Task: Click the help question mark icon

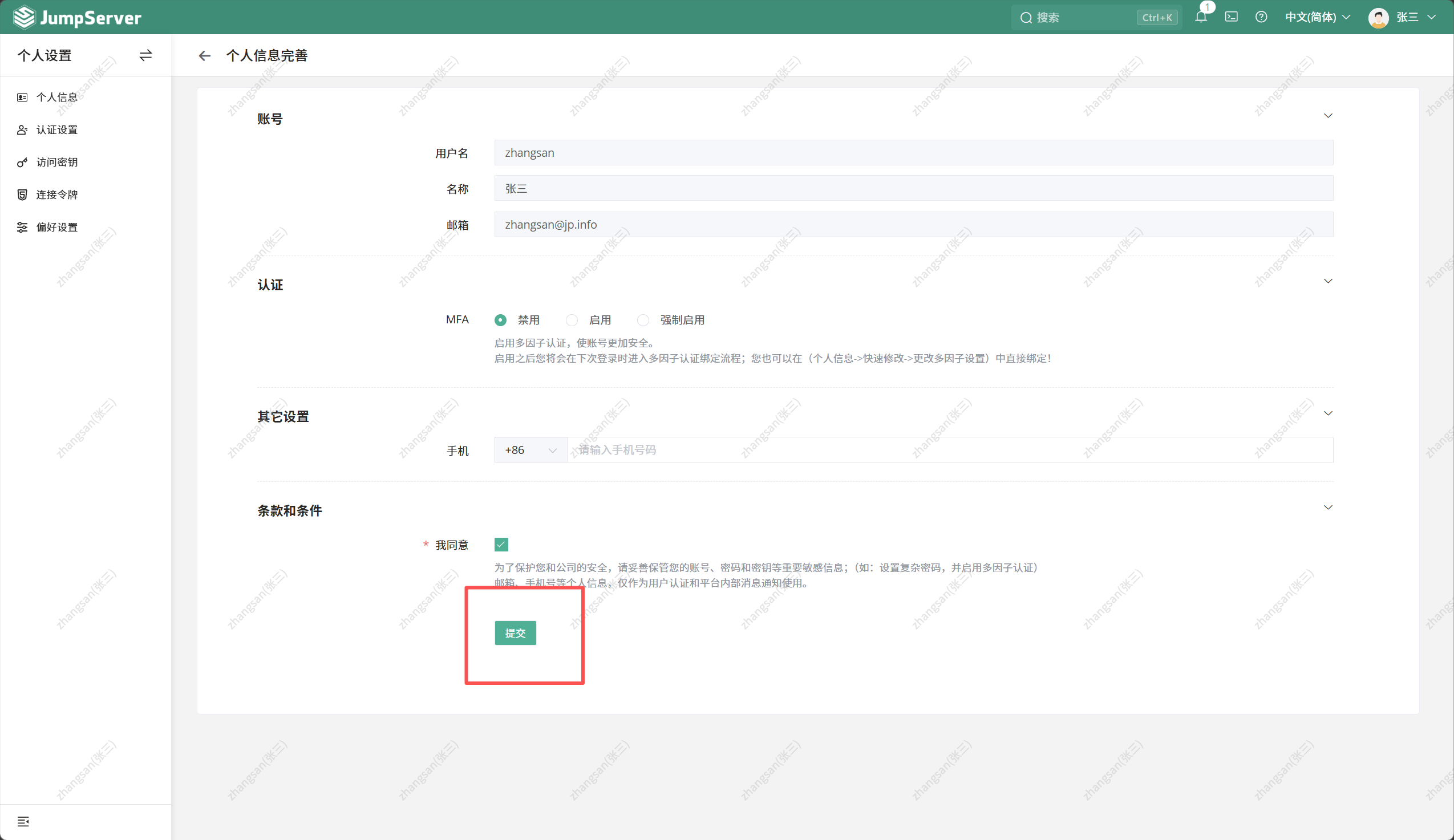Action: pos(1261,17)
